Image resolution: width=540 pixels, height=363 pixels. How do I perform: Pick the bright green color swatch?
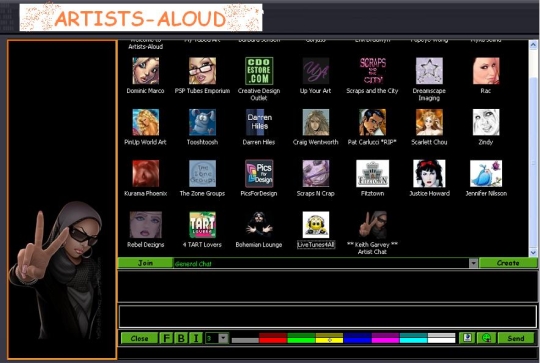[301, 341]
